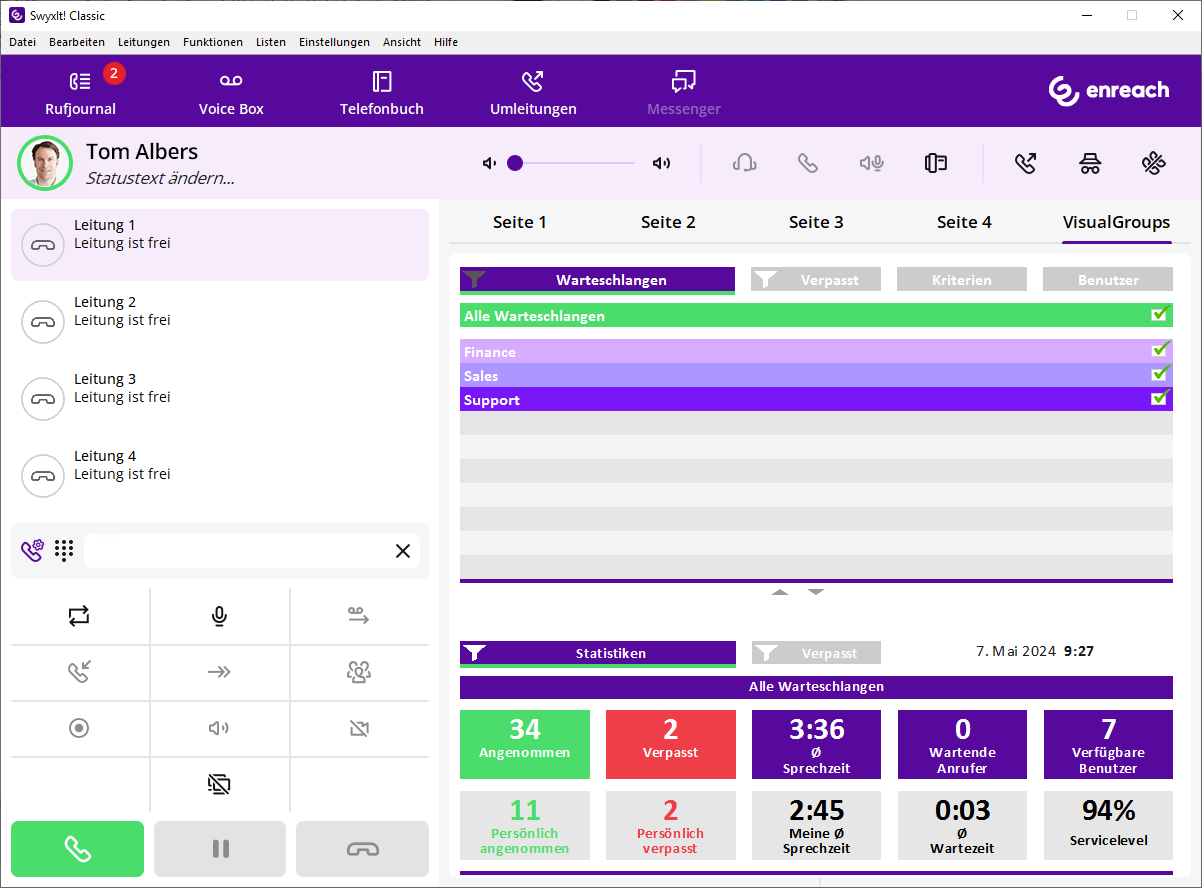Clear the dial input with X
The width and height of the screenshot is (1202, 888).
403,551
